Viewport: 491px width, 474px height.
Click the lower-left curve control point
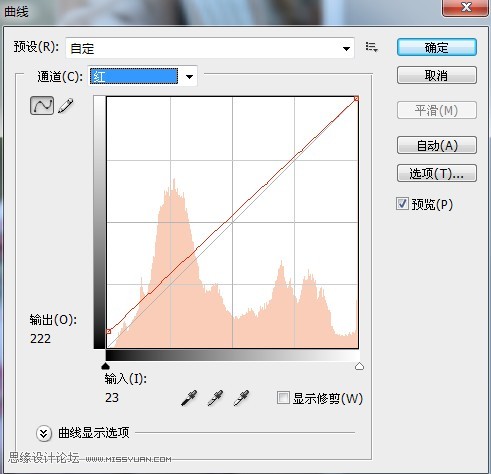[108, 331]
